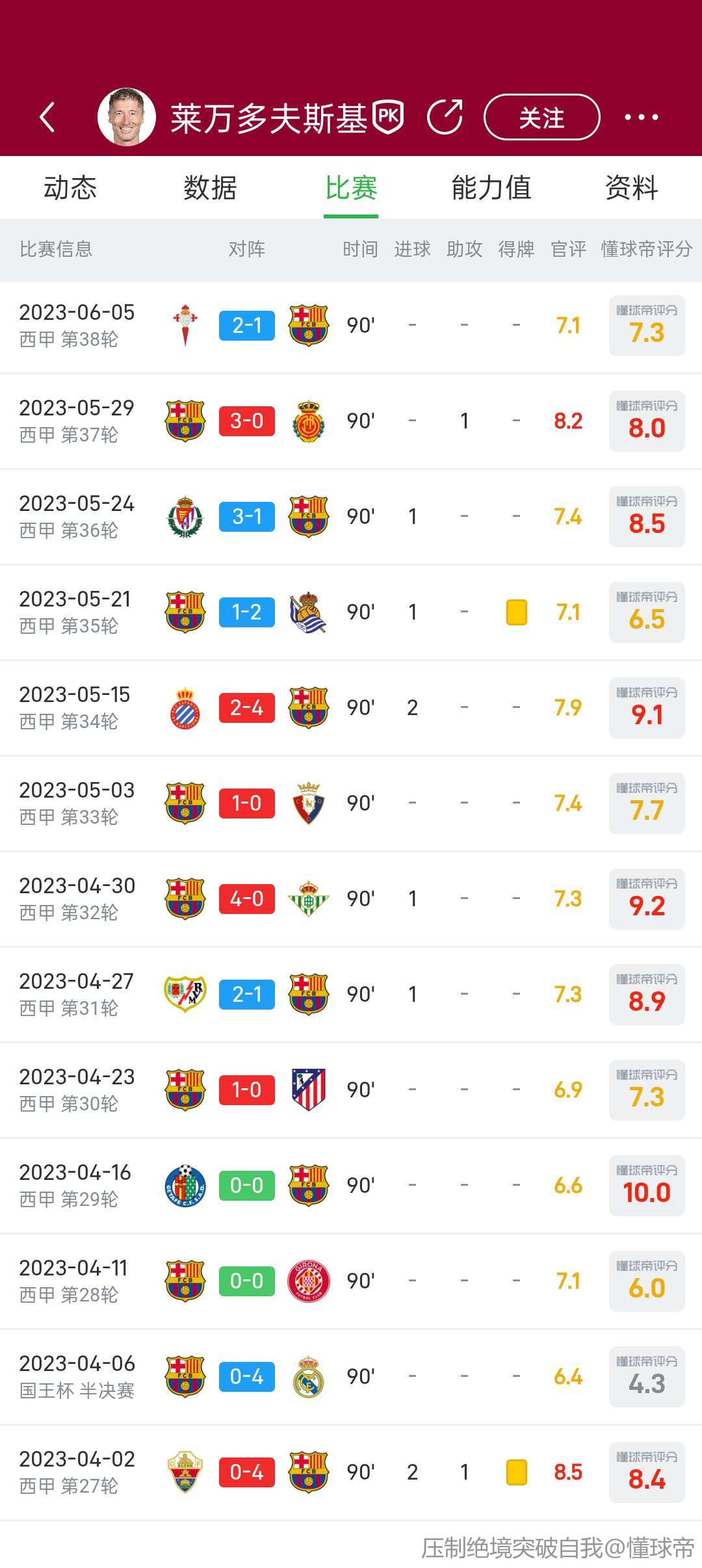This screenshot has width=702, height=1568.
Task: Open the 2-4 score of round 34
Action: [x=247, y=707]
